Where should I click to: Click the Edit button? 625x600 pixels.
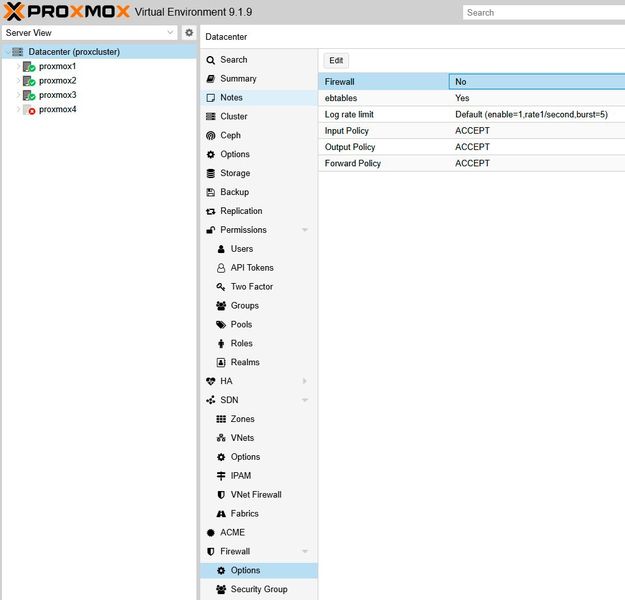[x=336, y=61]
